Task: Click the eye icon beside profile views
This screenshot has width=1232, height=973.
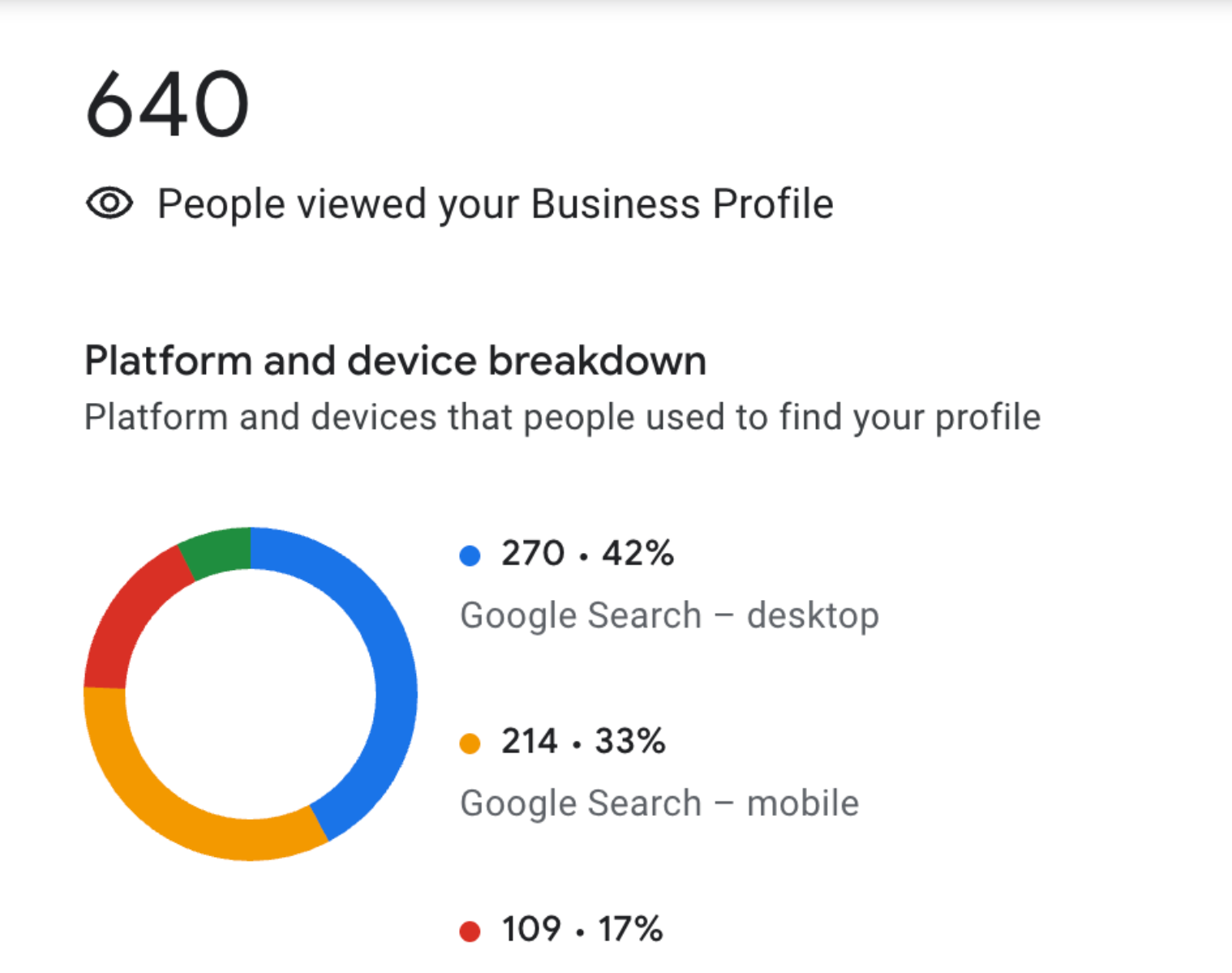Action: (109, 204)
